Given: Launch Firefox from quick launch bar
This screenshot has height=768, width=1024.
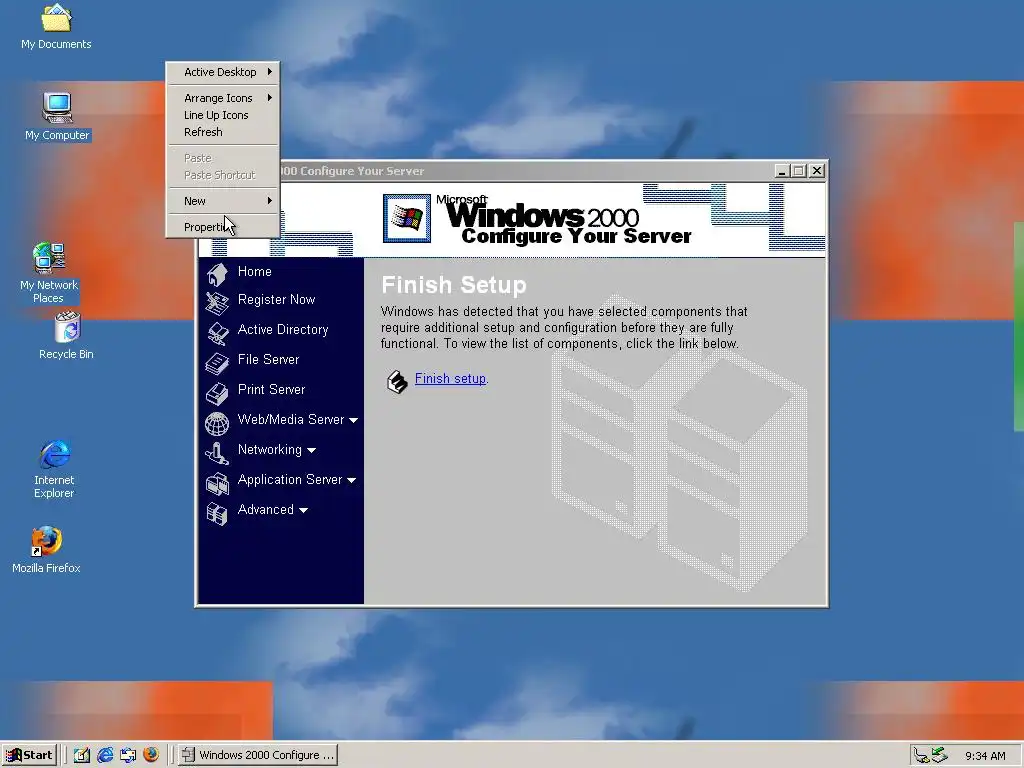Looking at the screenshot, I should 151,755.
